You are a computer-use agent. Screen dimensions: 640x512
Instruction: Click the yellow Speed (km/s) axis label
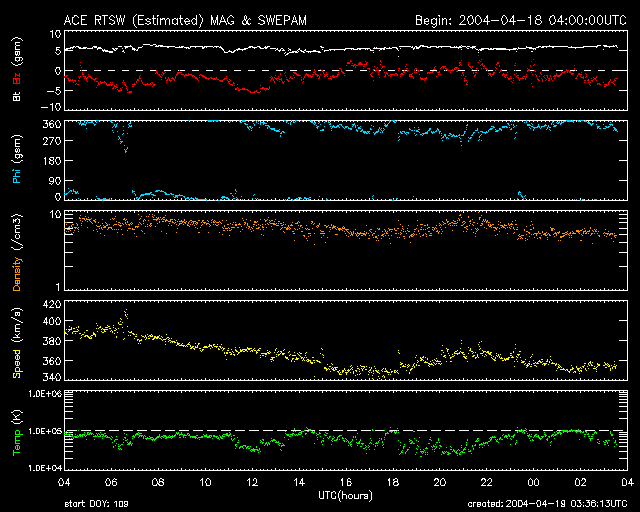click(x=17, y=342)
